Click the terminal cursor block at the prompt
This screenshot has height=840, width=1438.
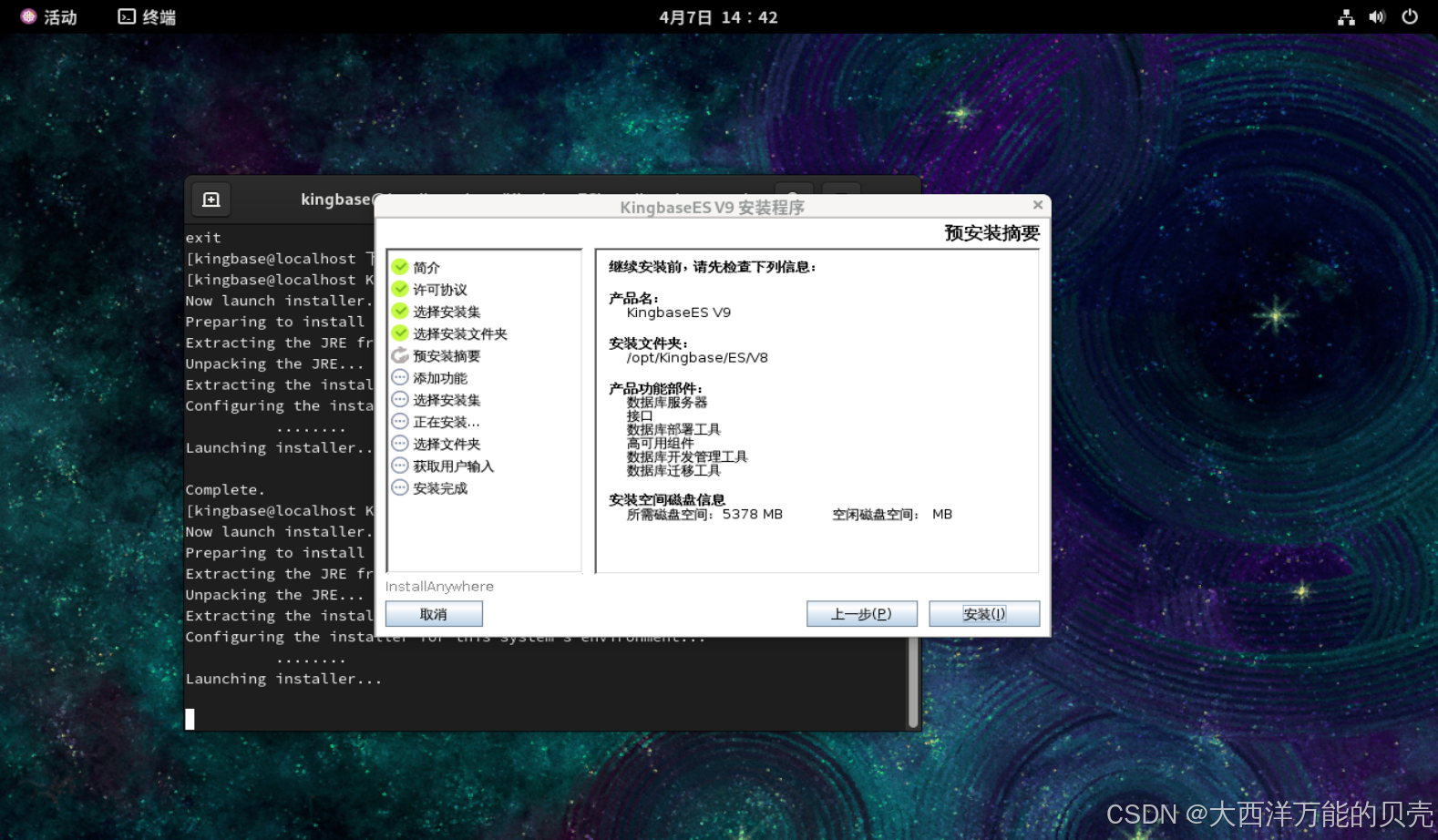[190, 719]
